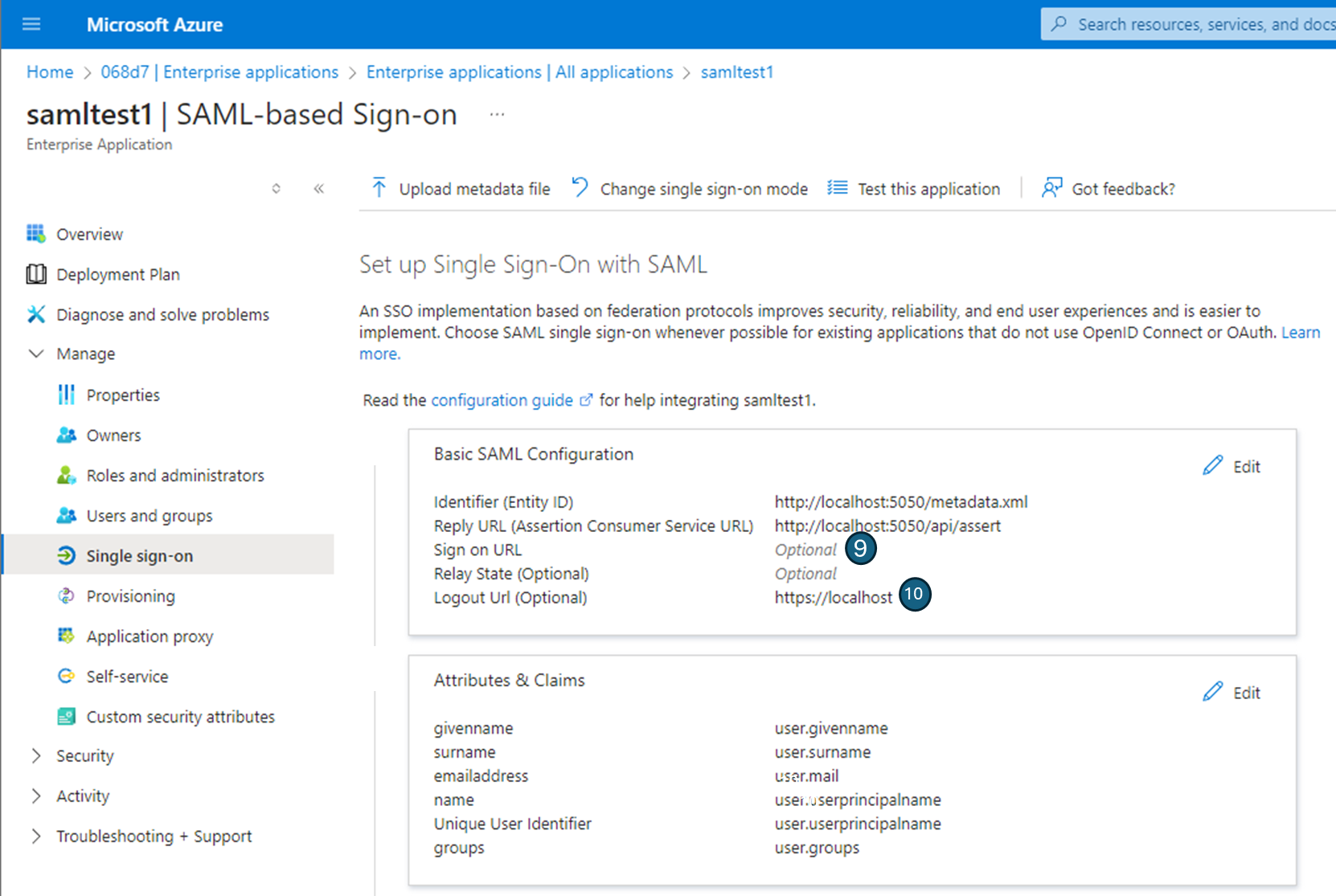Open the hamburger portal menu

(x=31, y=24)
